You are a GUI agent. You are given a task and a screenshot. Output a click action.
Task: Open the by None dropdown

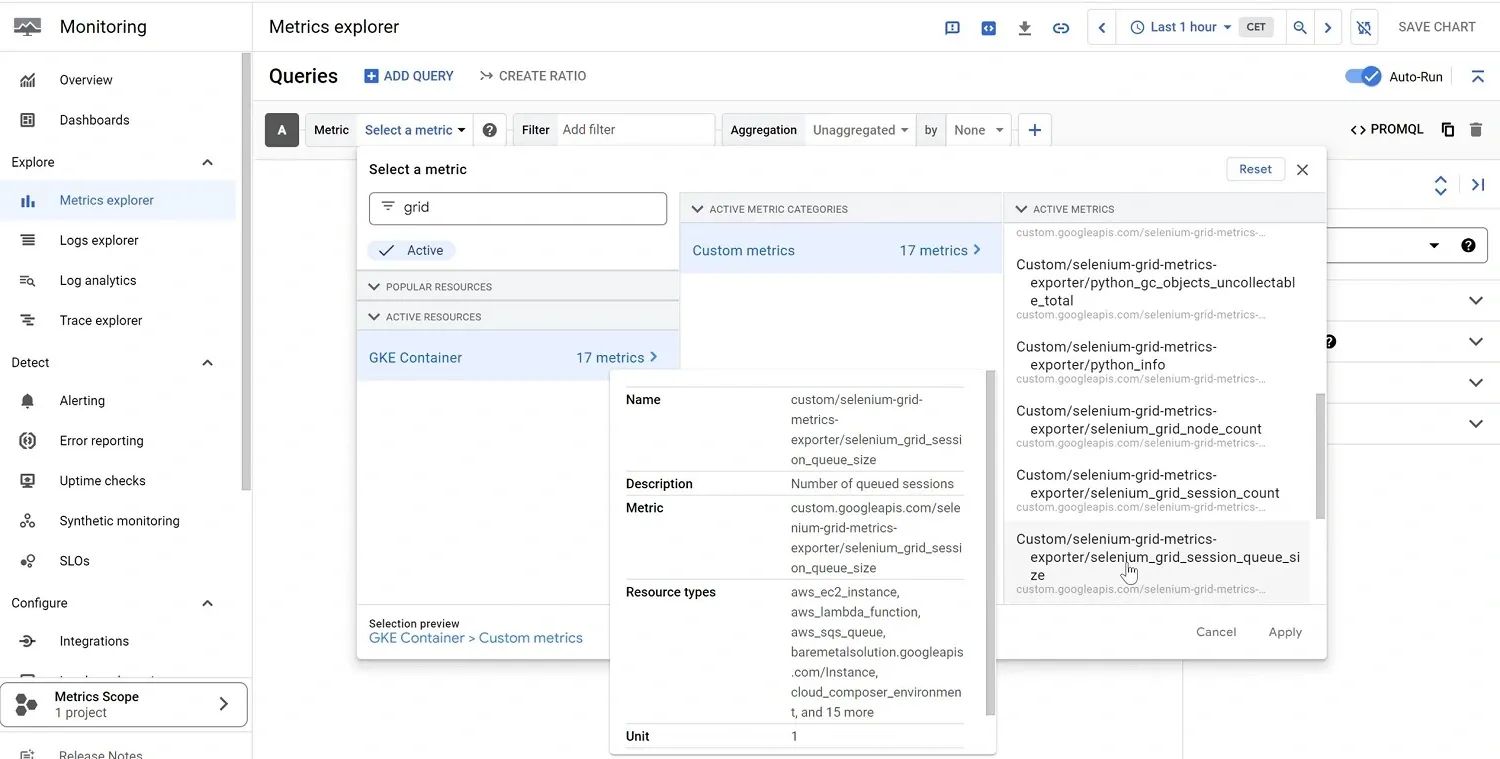pyautogui.click(x=978, y=130)
